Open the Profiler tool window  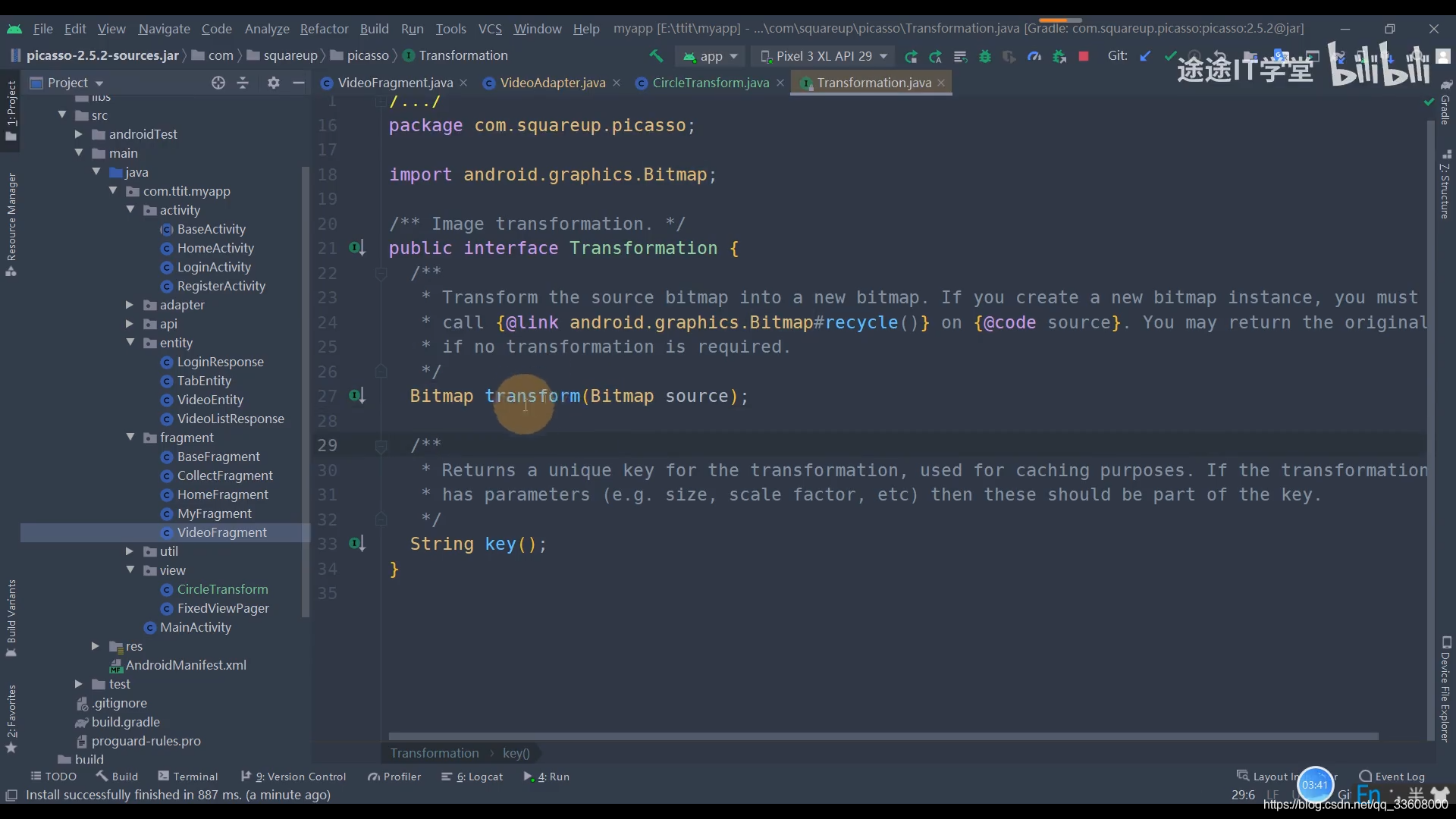click(x=394, y=777)
